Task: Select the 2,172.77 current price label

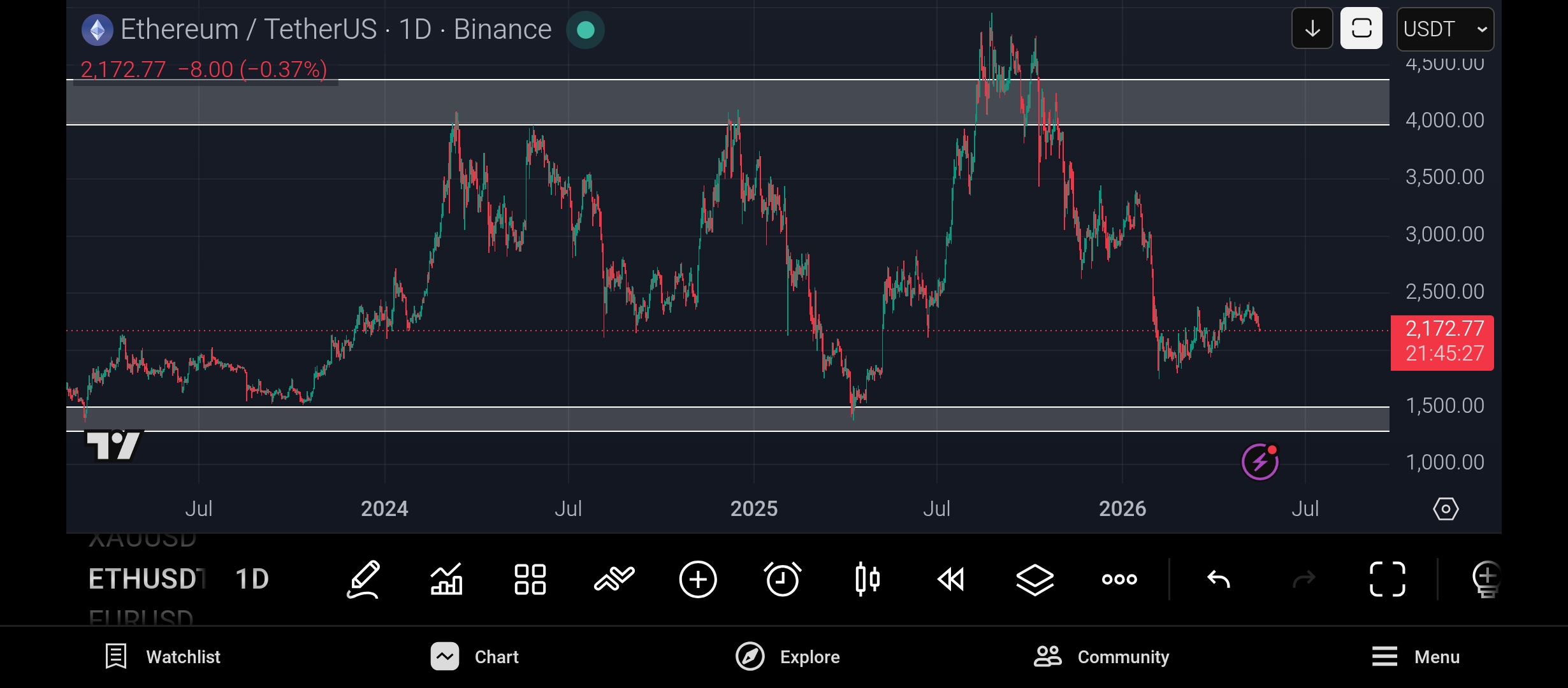Action: tap(1442, 342)
